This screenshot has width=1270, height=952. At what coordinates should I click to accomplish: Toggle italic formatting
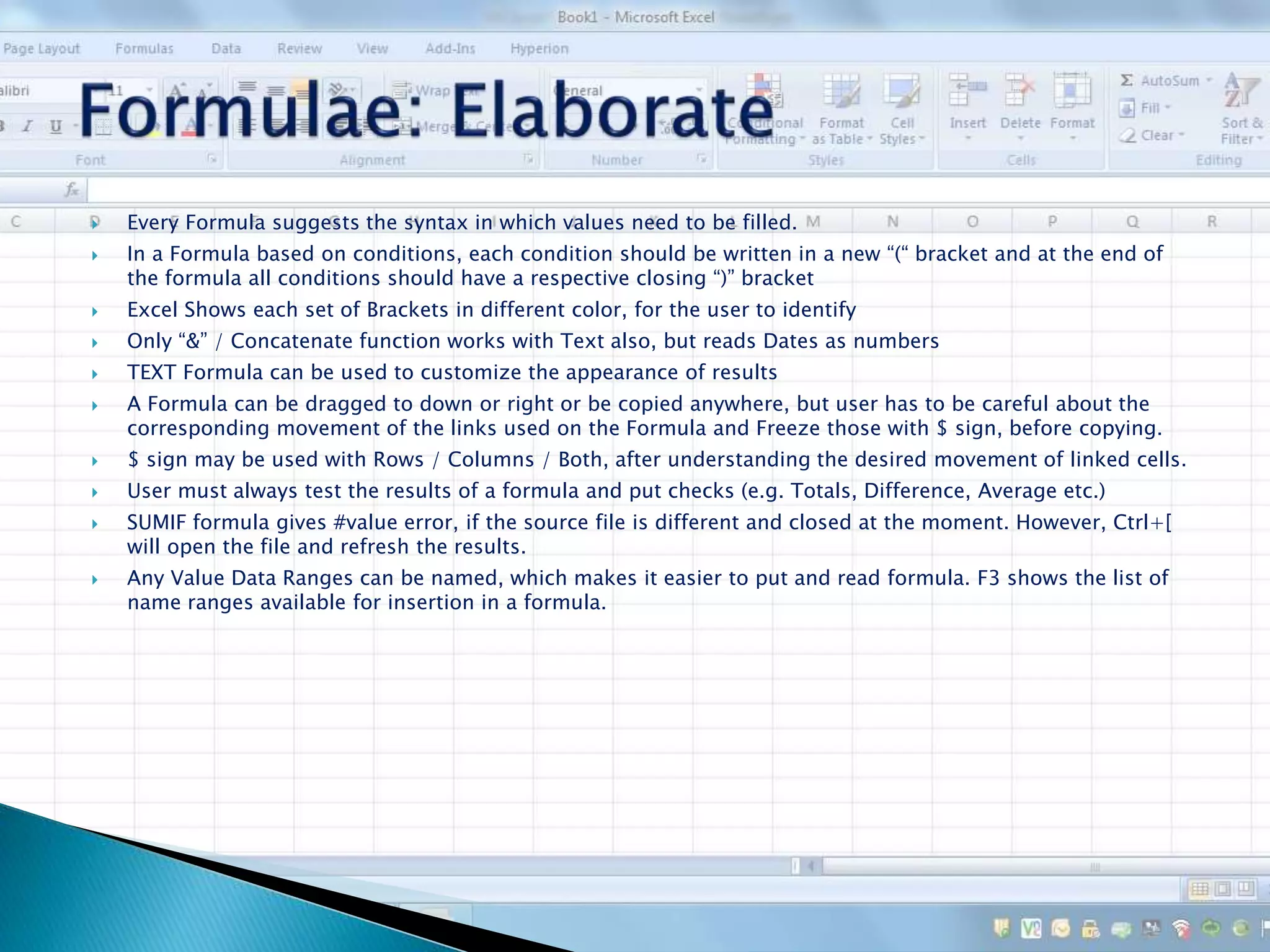(x=27, y=126)
